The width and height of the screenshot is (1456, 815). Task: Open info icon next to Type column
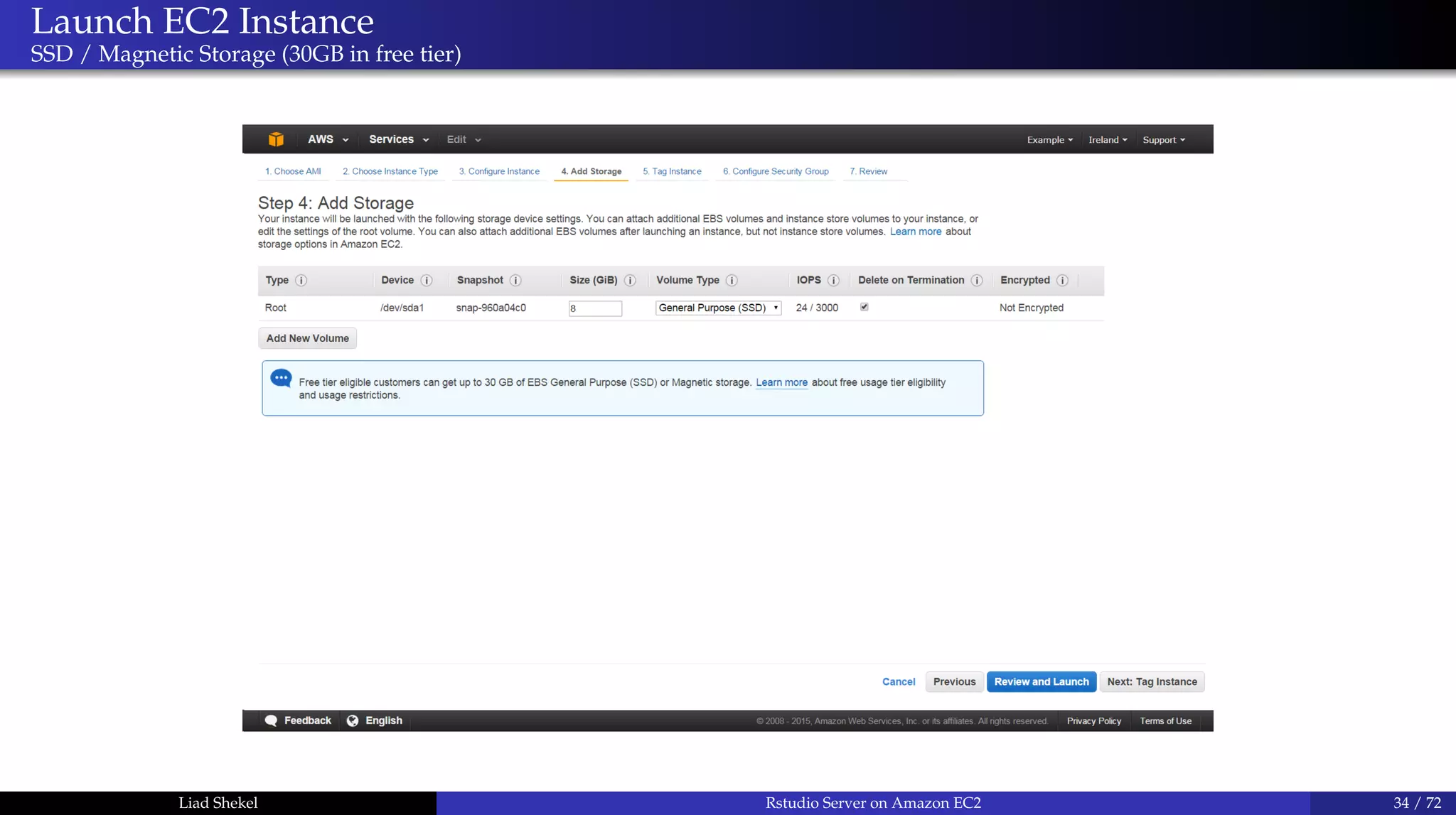tap(301, 281)
